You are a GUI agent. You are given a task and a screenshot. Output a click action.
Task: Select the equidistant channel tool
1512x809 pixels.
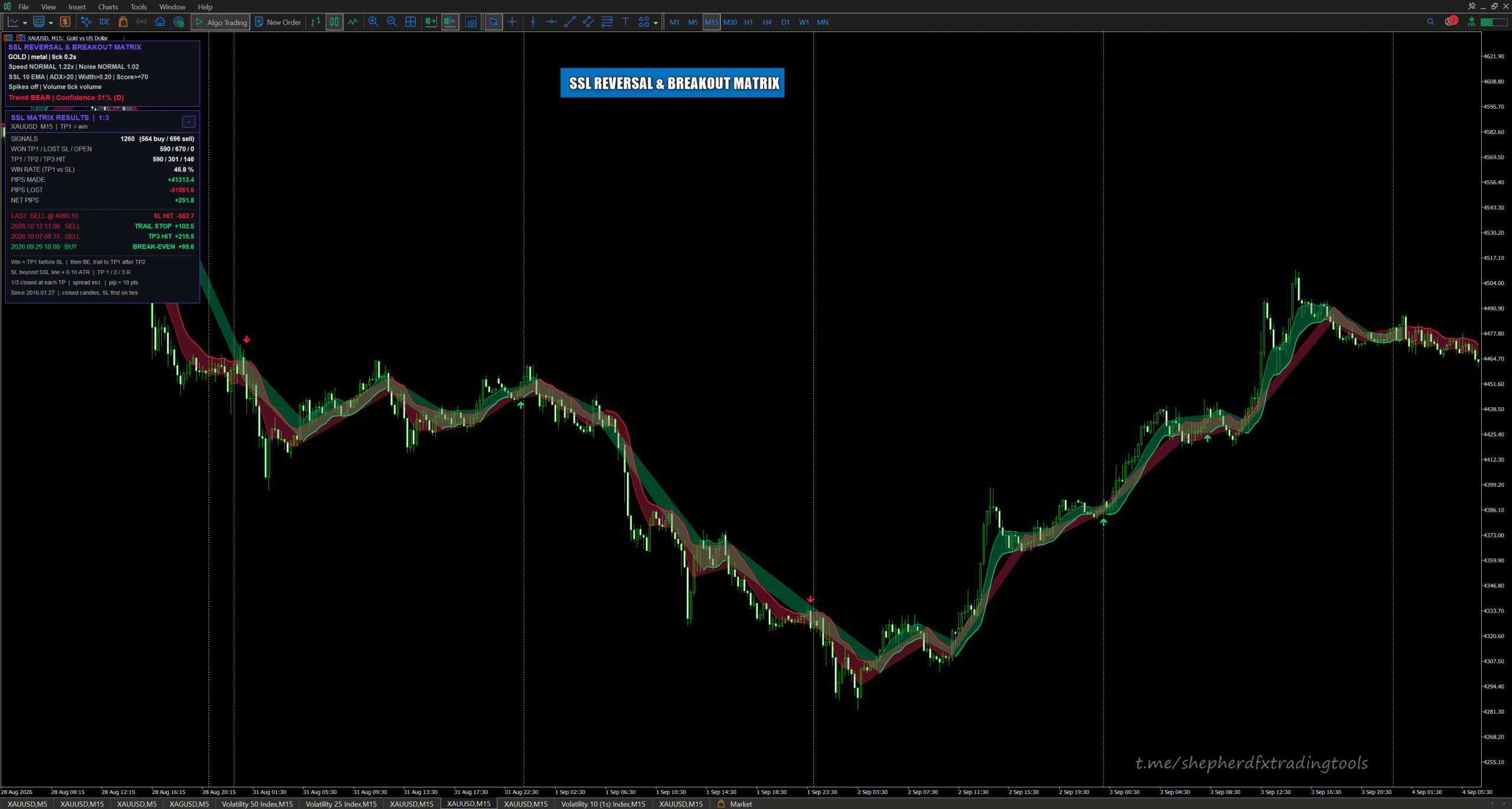588,22
